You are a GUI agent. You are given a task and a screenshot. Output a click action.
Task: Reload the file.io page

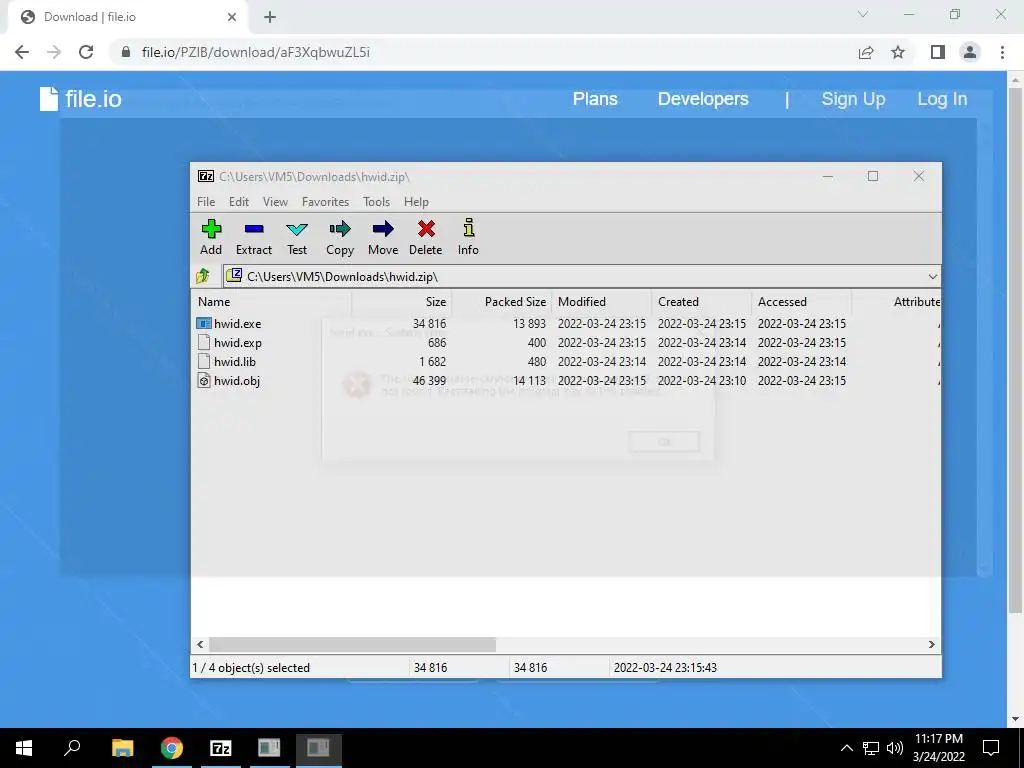tap(86, 52)
